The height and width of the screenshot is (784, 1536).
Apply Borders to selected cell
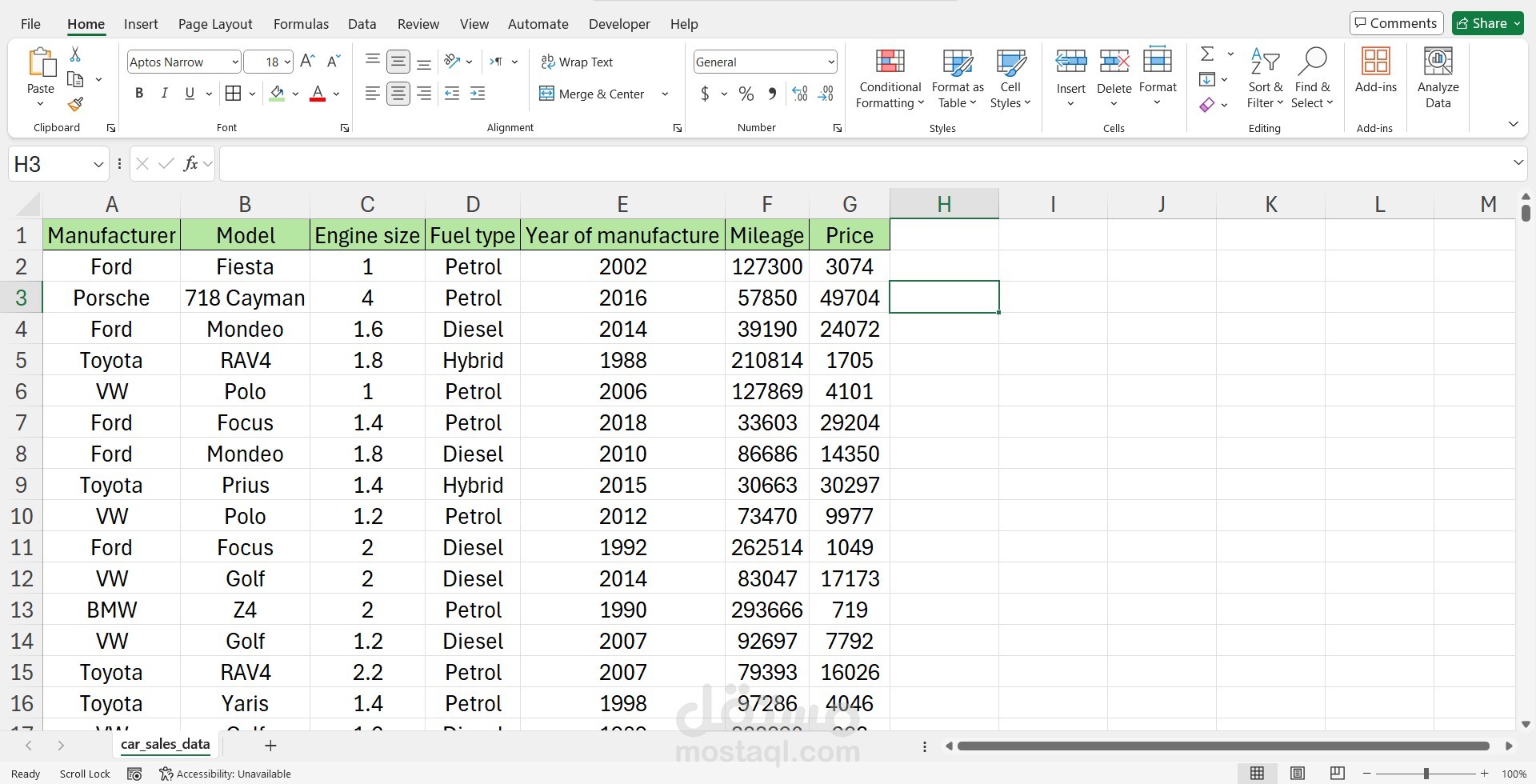[233, 94]
